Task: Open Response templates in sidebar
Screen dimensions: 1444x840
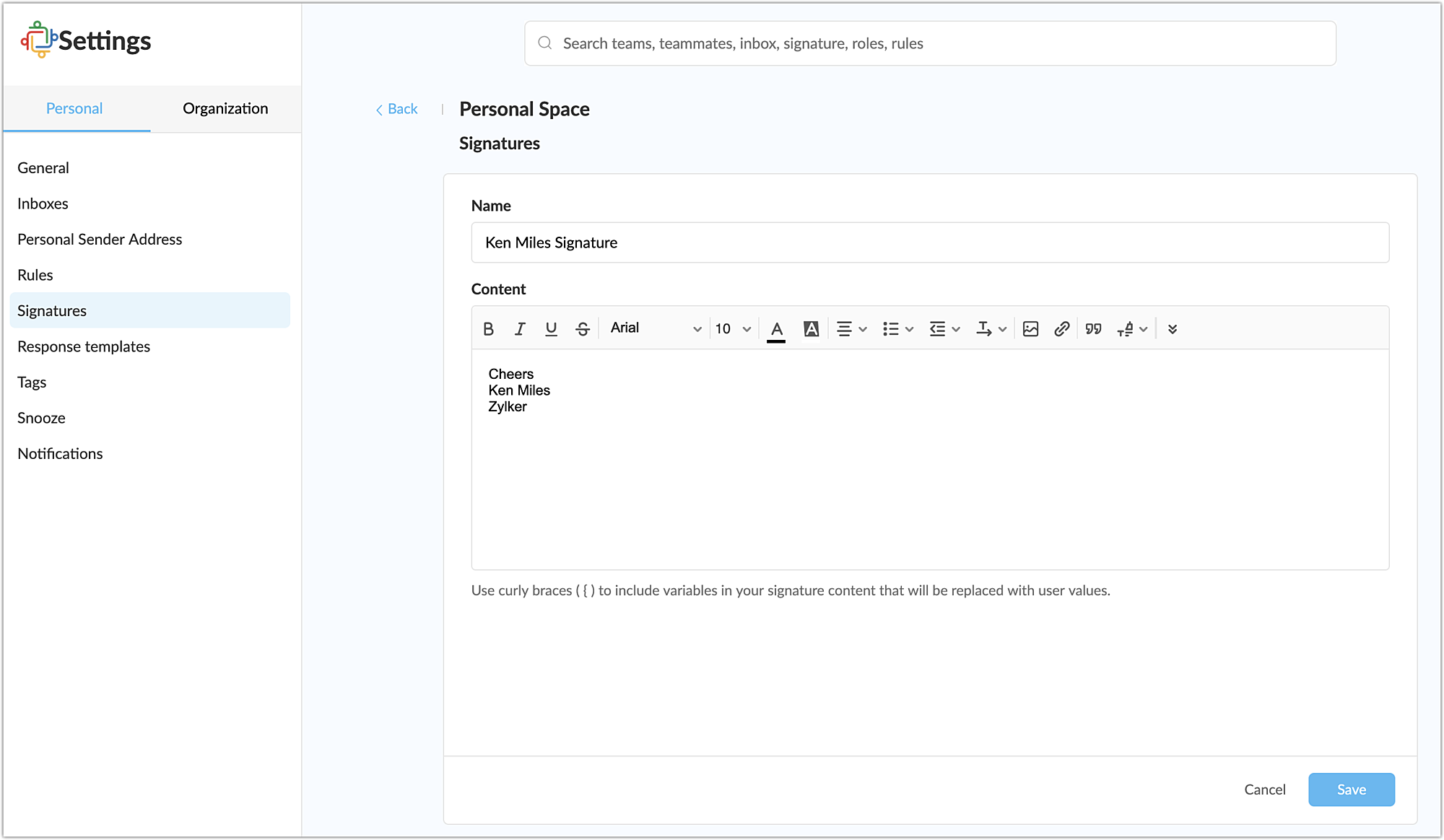Action: click(84, 346)
